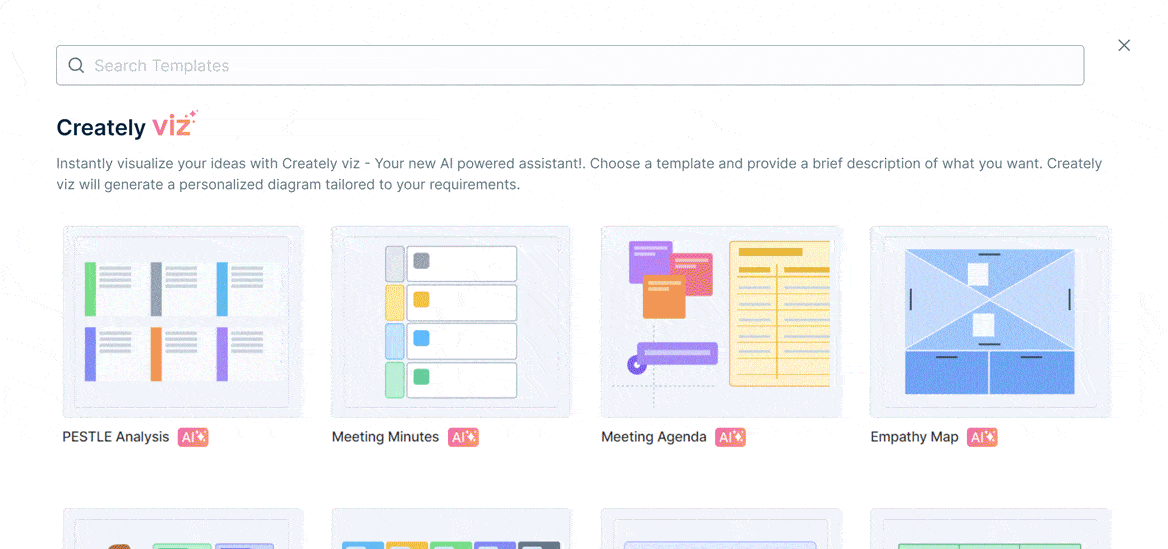1168x549 pixels.
Task: Click the PESTLE Analysis title text
Action: click(116, 437)
